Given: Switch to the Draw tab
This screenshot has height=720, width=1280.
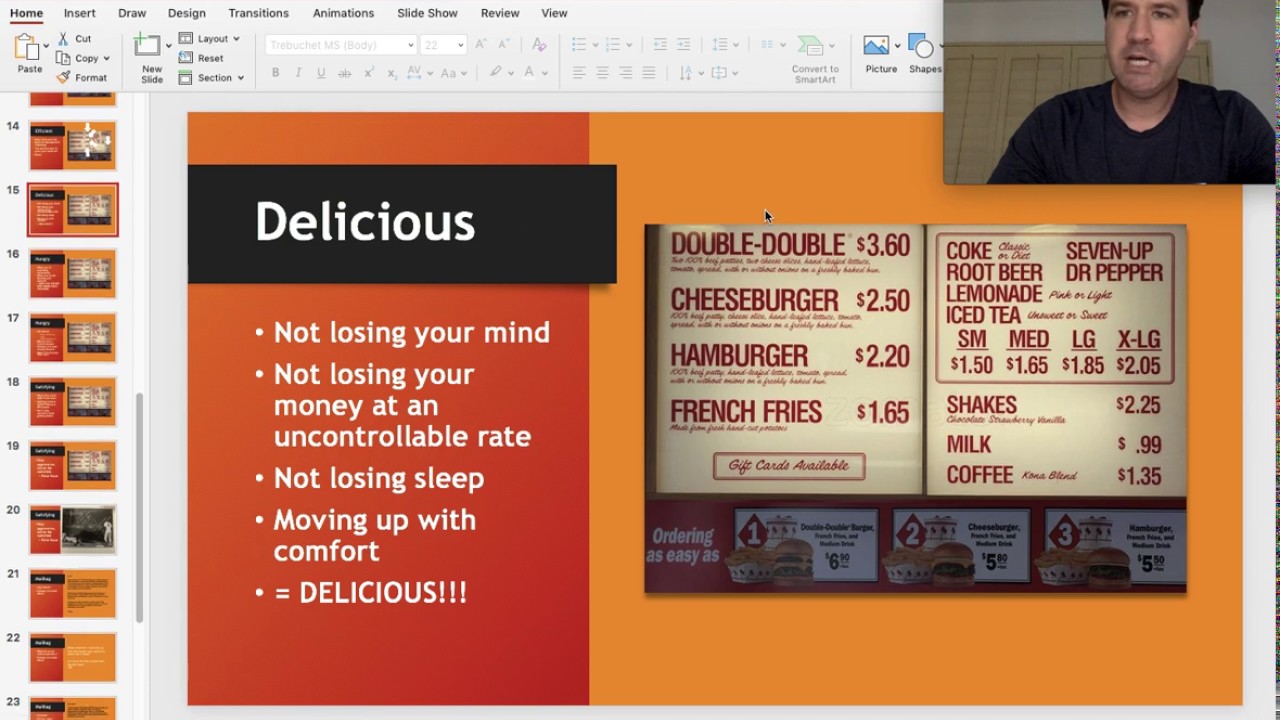Looking at the screenshot, I should (x=132, y=13).
